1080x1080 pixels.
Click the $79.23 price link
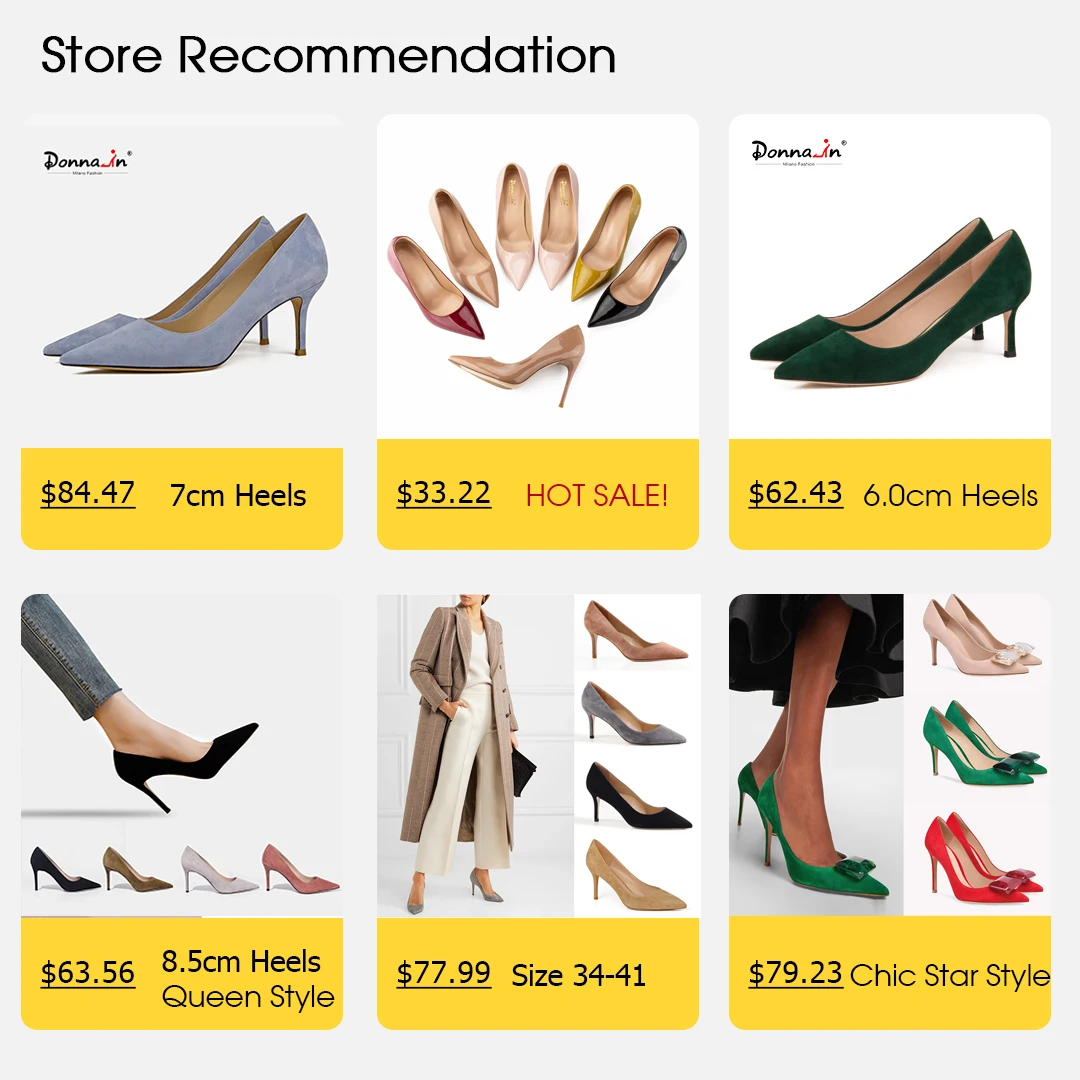(796, 973)
